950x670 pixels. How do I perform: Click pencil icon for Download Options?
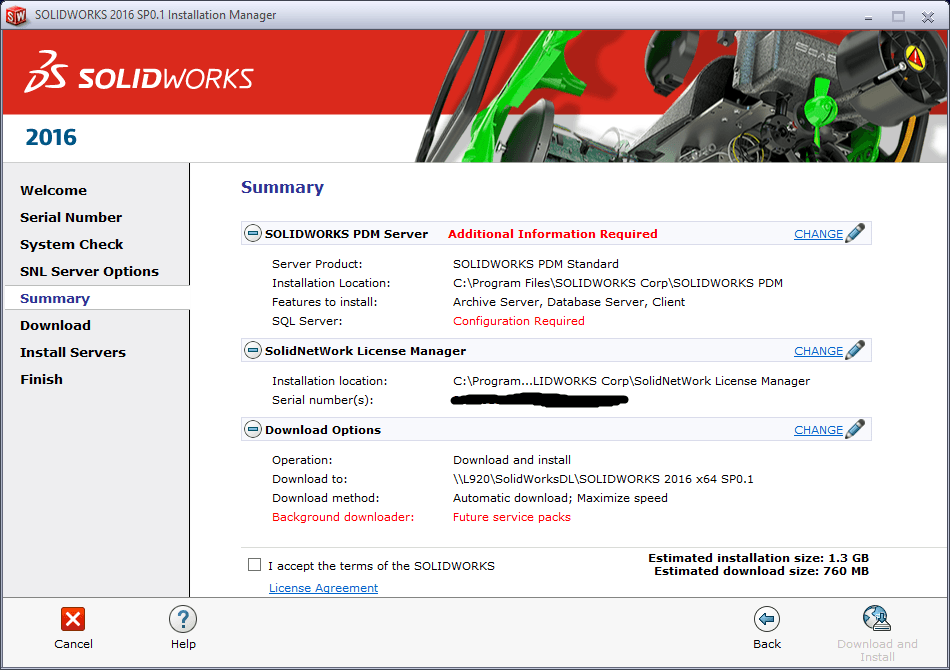pos(855,430)
